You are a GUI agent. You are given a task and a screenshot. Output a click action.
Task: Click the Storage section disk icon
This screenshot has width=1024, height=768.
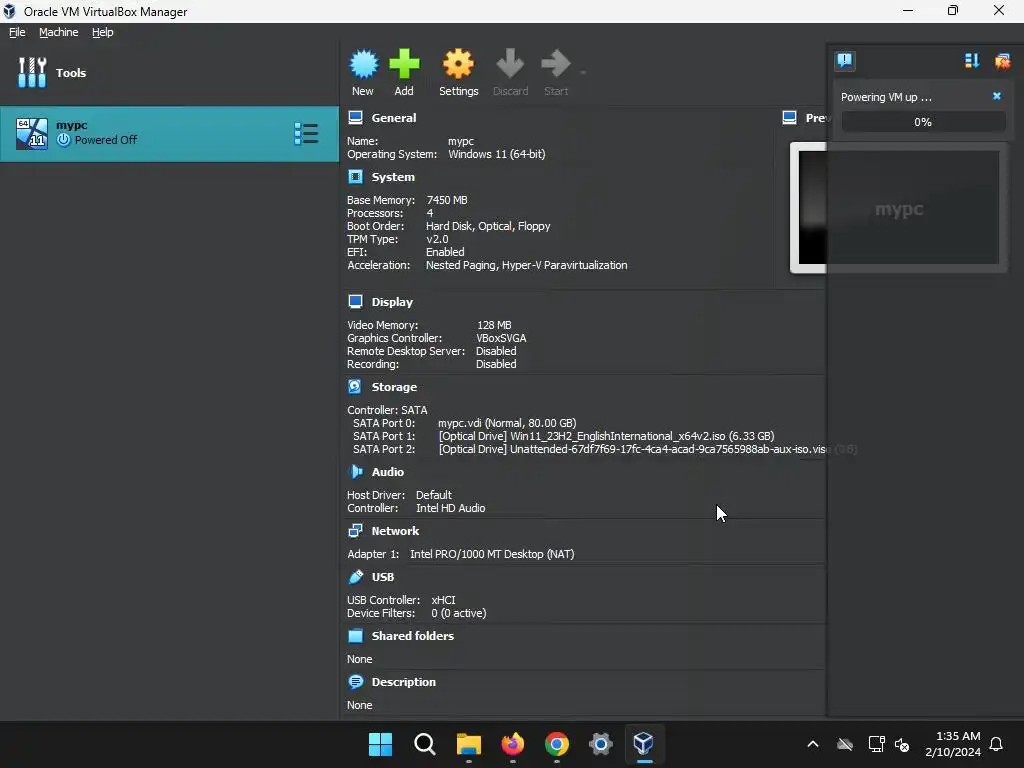click(x=355, y=387)
